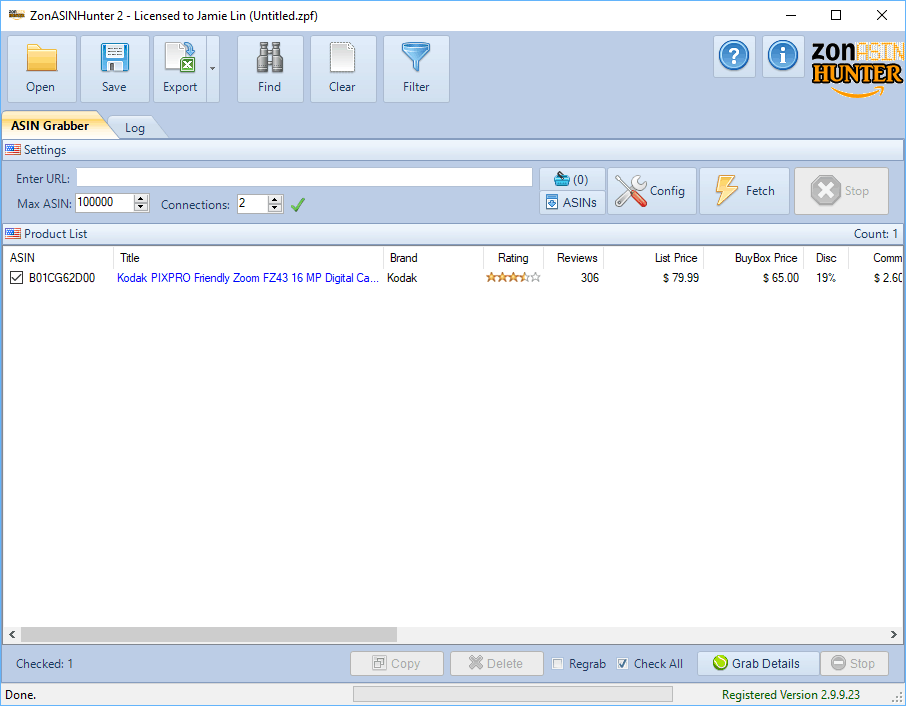Click the ZonASINHunter logo
Viewport: 907px width, 706px height.
pos(857,69)
